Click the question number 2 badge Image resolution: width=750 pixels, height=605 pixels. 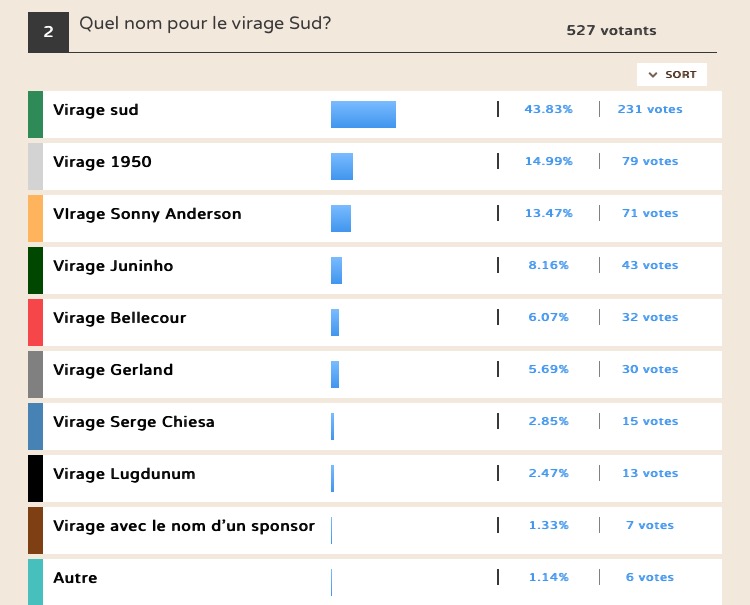point(48,32)
